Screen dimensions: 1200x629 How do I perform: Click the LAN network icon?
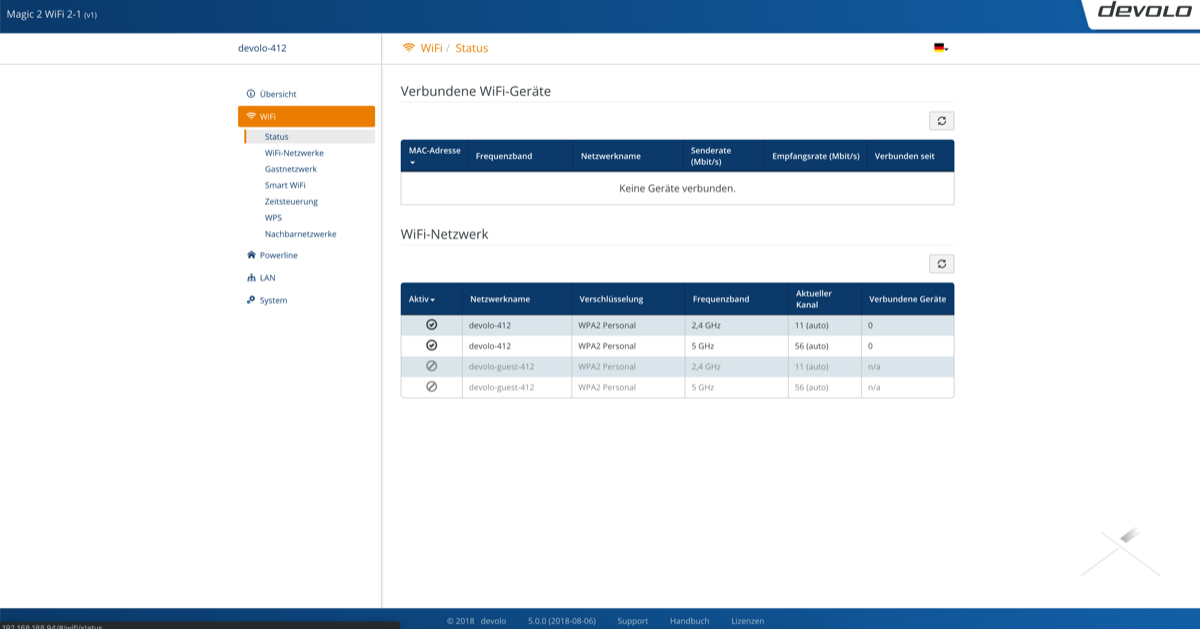coord(251,278)
